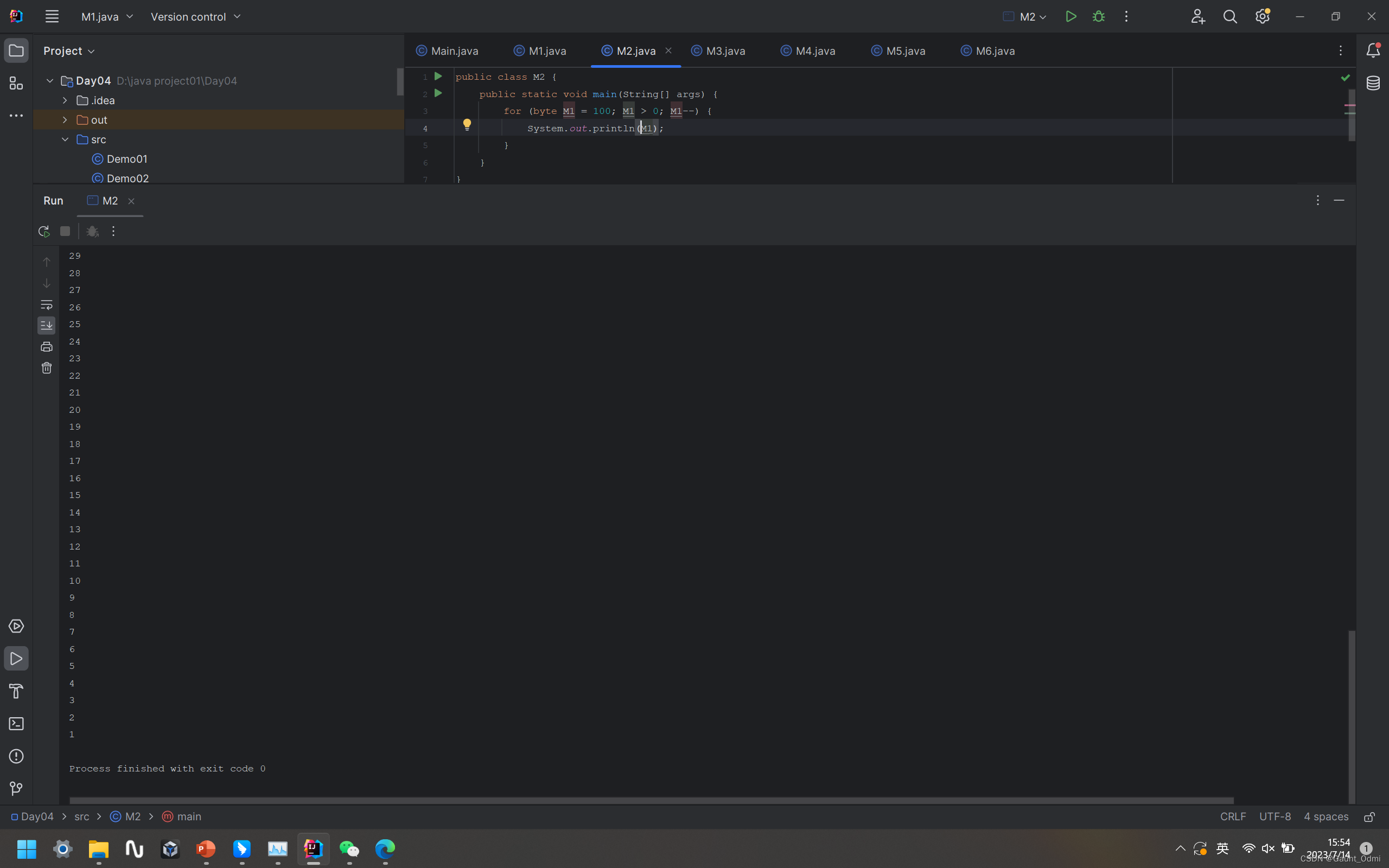This screenshot has width=1389, height=868.
Task: Expand the out folder
Action: [x=65, y=120]
